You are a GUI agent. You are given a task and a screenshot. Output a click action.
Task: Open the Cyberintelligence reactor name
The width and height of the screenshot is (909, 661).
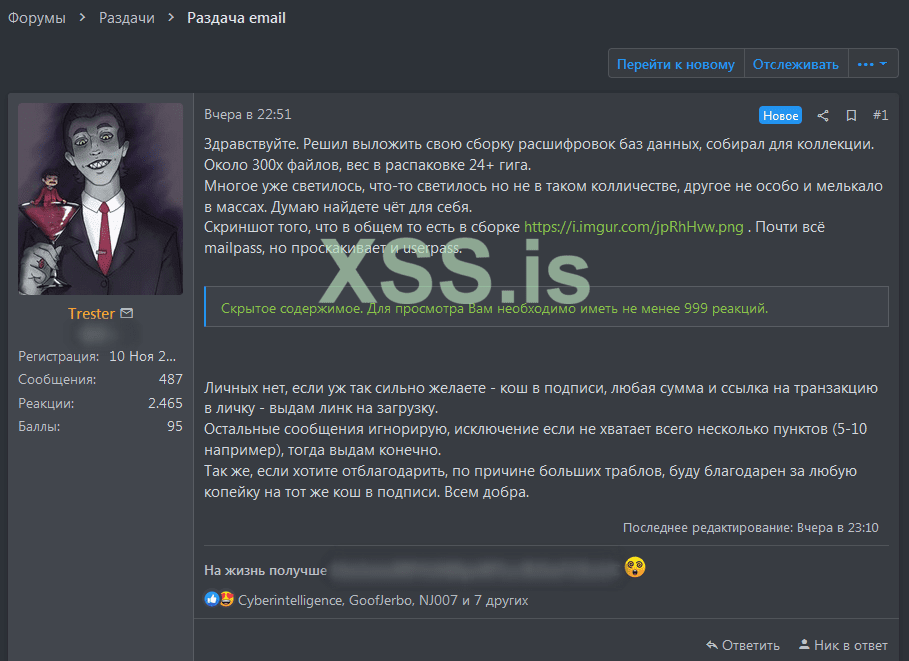[290, 600]
